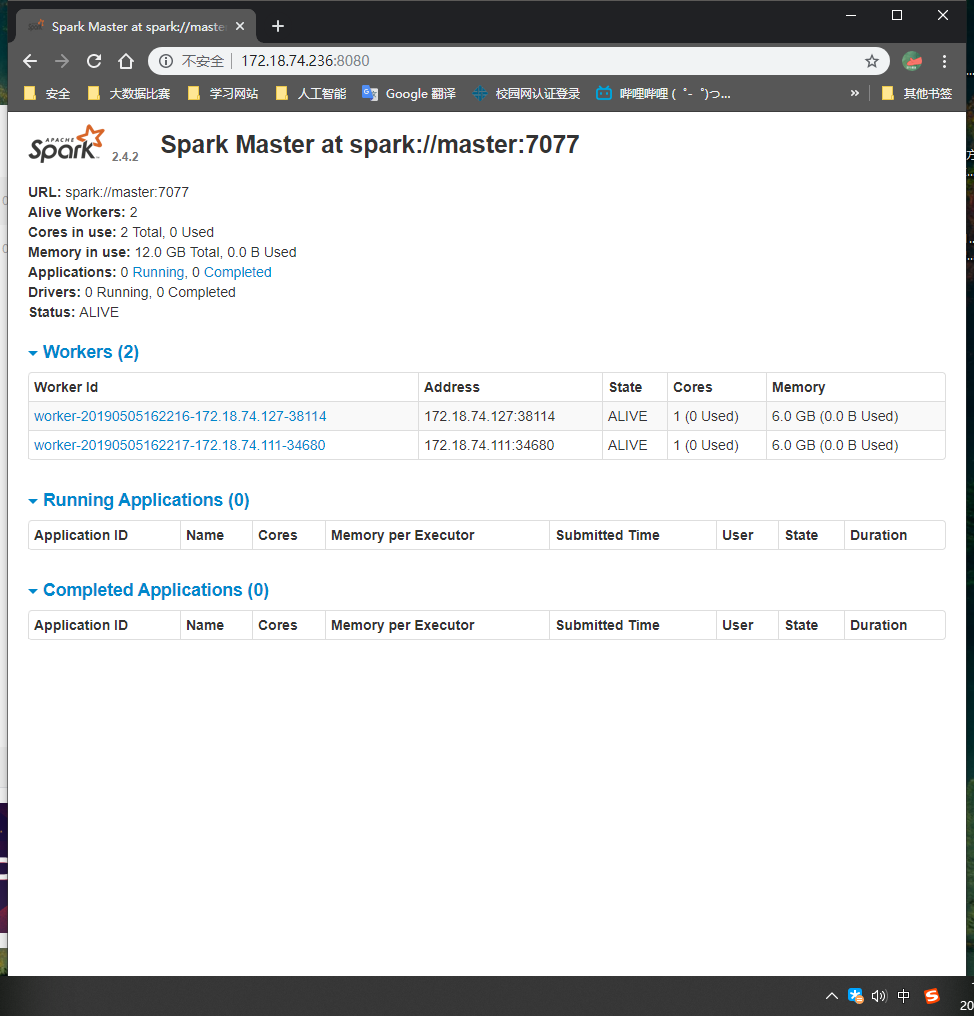This screenshot has height=1016, width=974.
Task: Click the Apache Spark logo
Action: pos(67,143)
